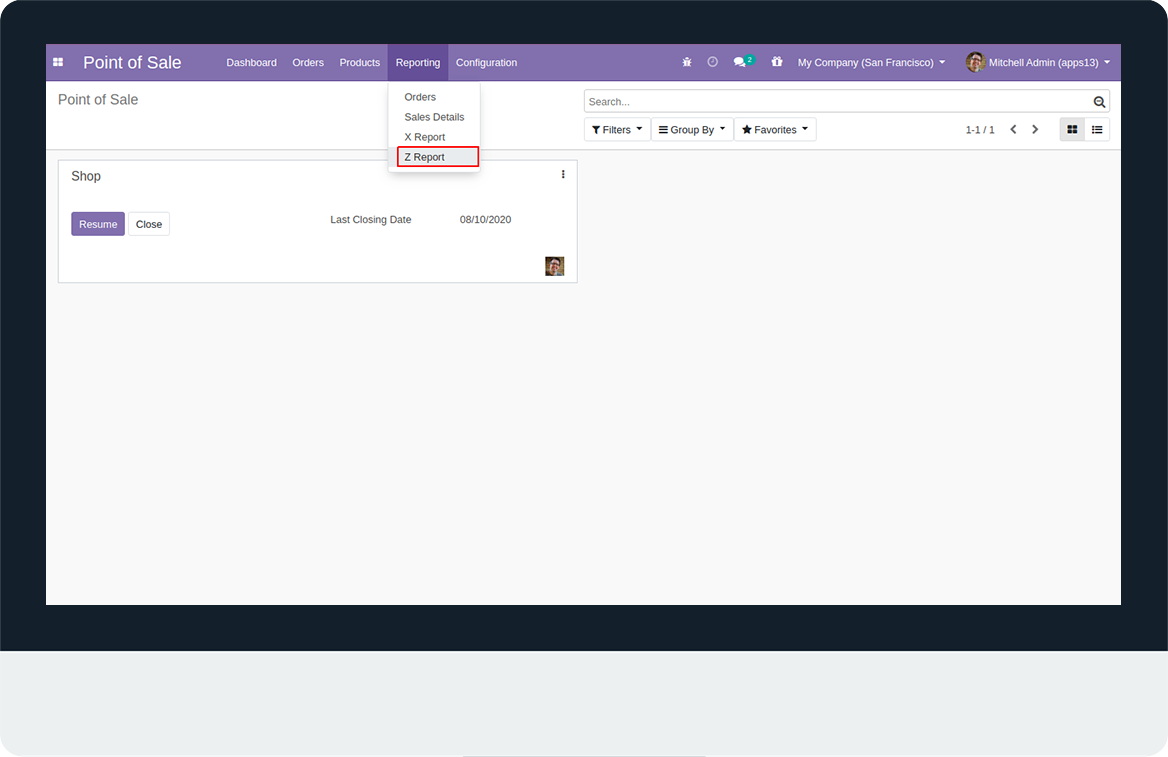Open the Group By dropdown
This screenshot has width=1168, height=757.
pyautogui.click(x=692, y=130)
